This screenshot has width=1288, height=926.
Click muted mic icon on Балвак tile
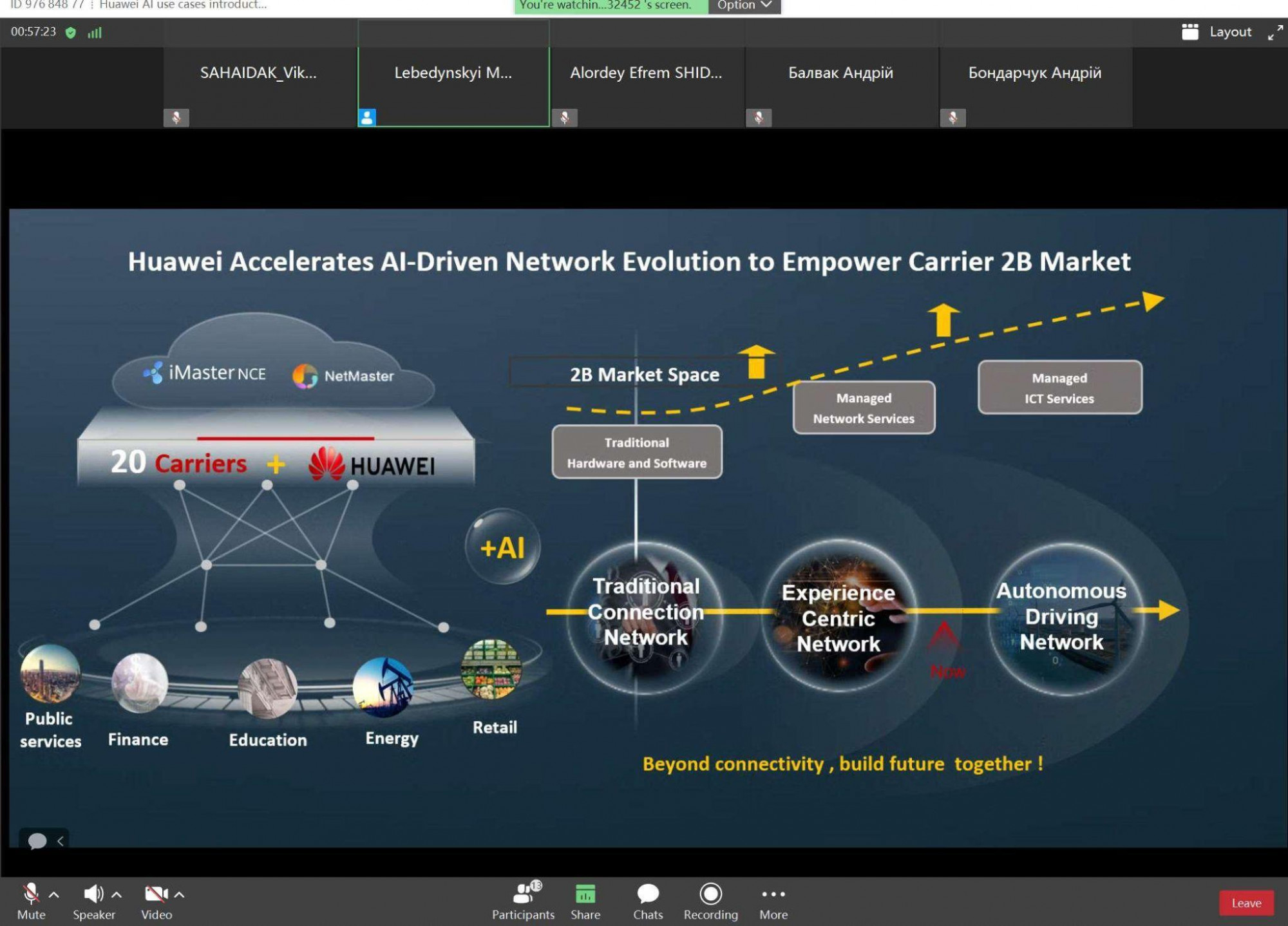[x=759, y=118]
